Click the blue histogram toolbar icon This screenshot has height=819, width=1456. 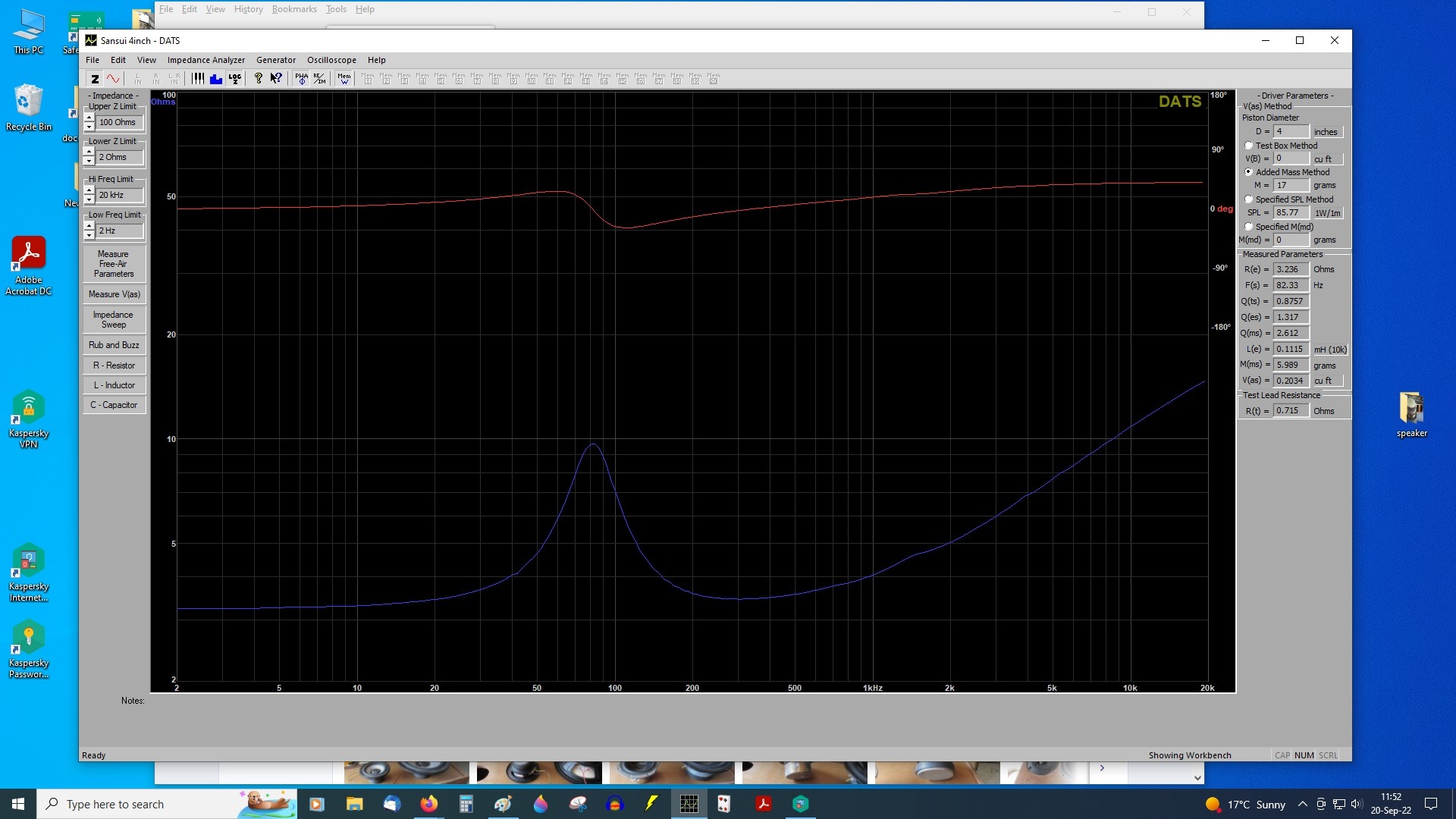point(216,78)
